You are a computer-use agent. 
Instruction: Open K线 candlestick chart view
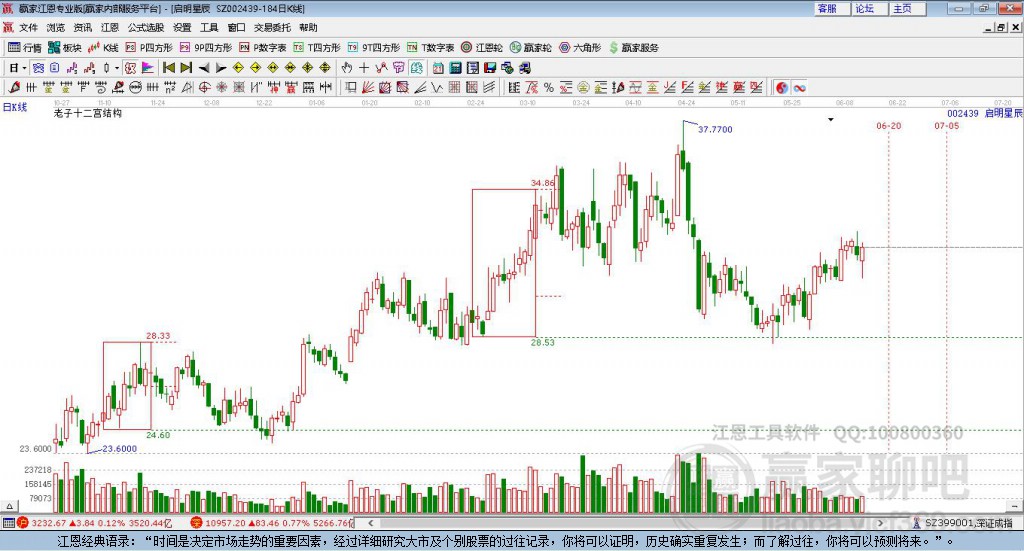coord(103,48)
